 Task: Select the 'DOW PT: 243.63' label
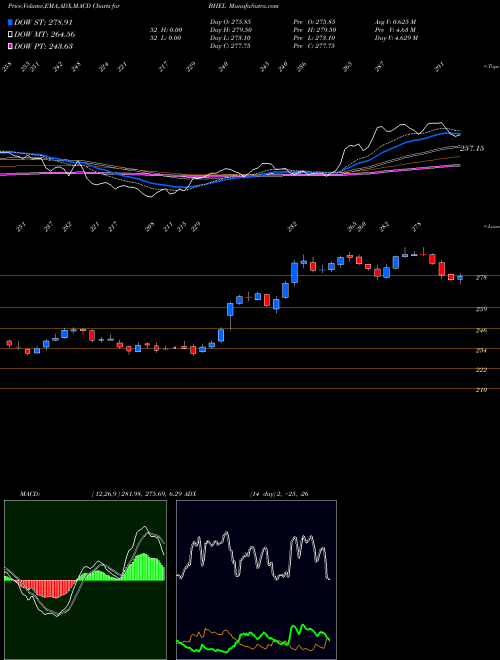click(x=43, y=46)
